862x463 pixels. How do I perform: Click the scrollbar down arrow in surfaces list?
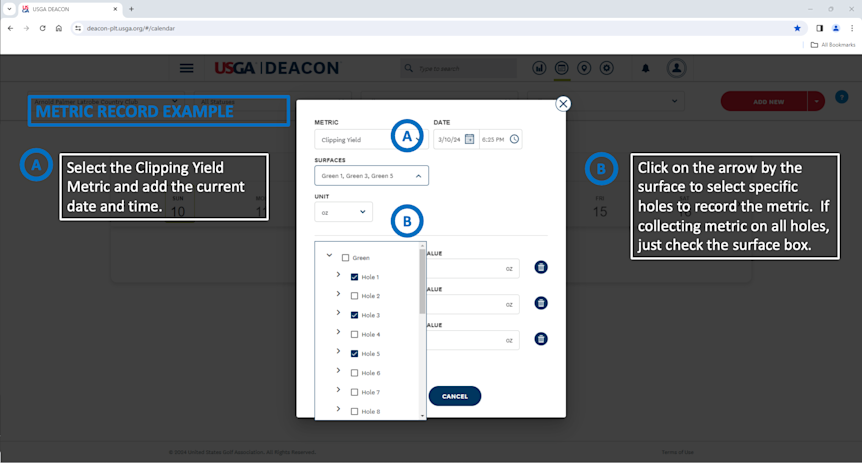click(422, 416)
